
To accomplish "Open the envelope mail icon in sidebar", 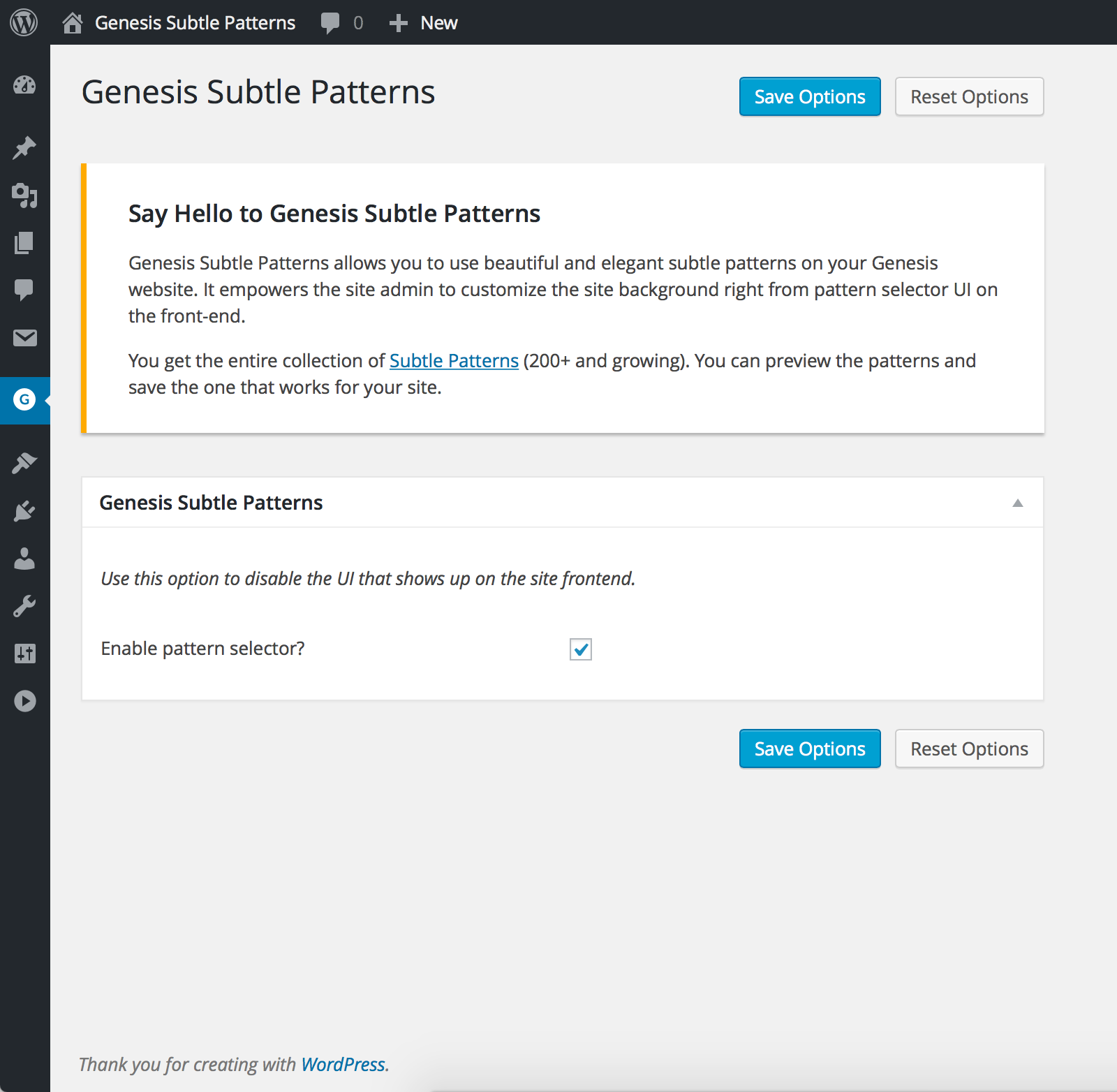I will tap(24, 338).
